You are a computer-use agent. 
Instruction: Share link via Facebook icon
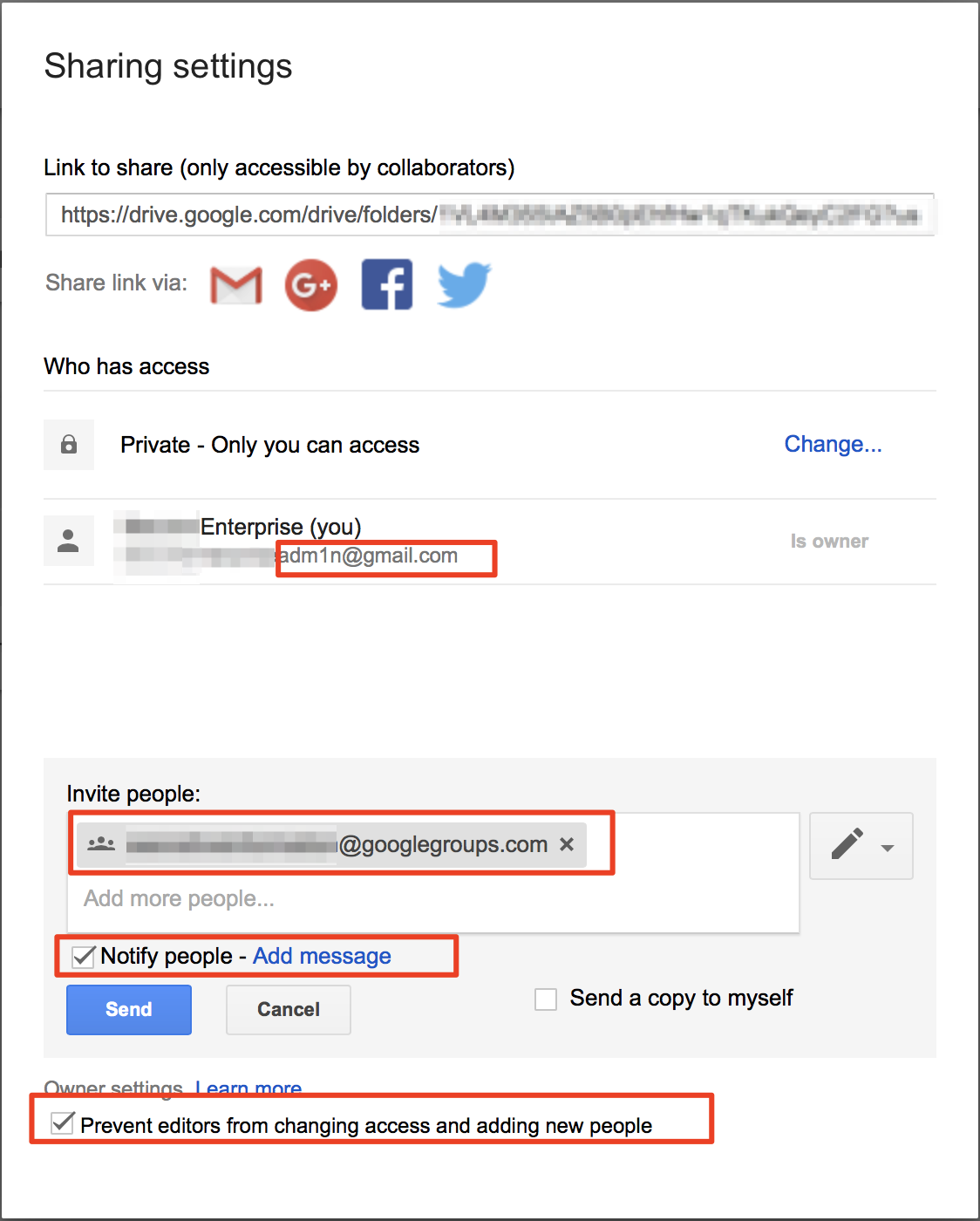(387, 285)
